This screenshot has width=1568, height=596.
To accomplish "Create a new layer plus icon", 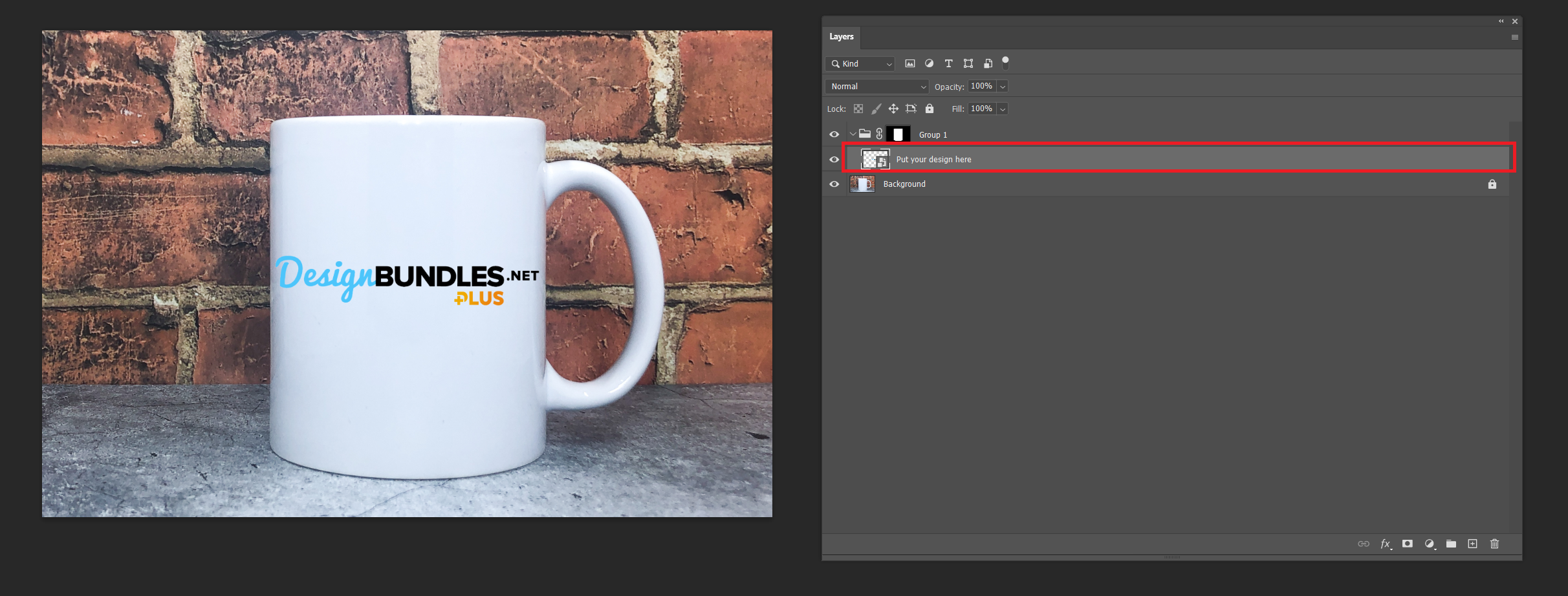I will pyautogui.click(x=1473, y=544).
